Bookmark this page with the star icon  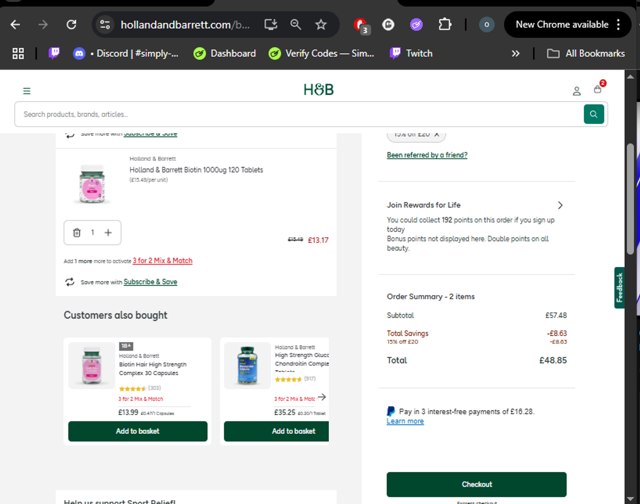pos(321,25)
